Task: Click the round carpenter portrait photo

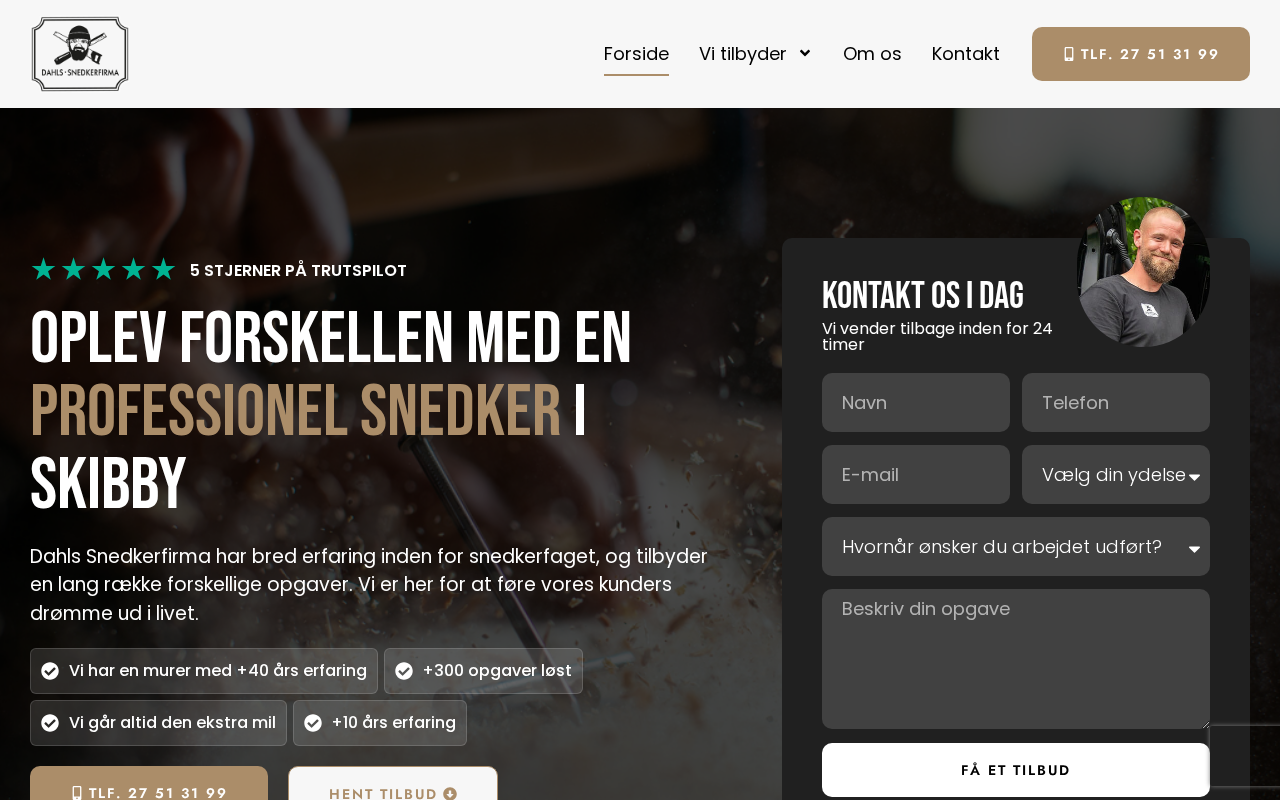Action: point(1143,272)
